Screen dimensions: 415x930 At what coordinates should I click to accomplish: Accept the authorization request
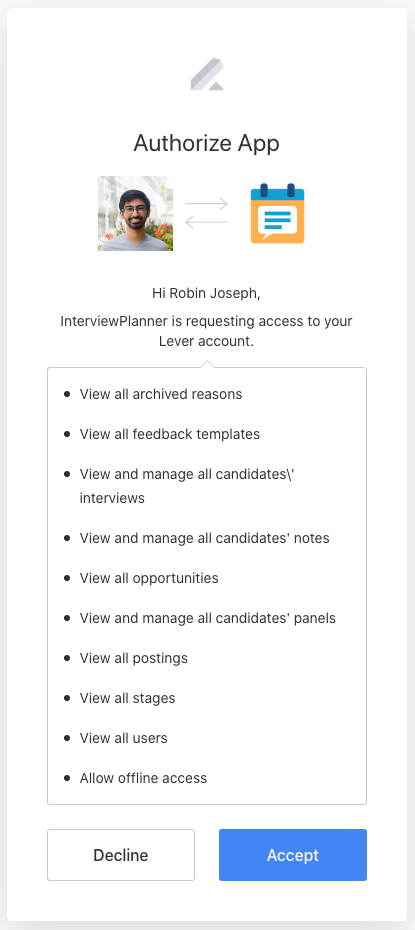click(293, 855)
